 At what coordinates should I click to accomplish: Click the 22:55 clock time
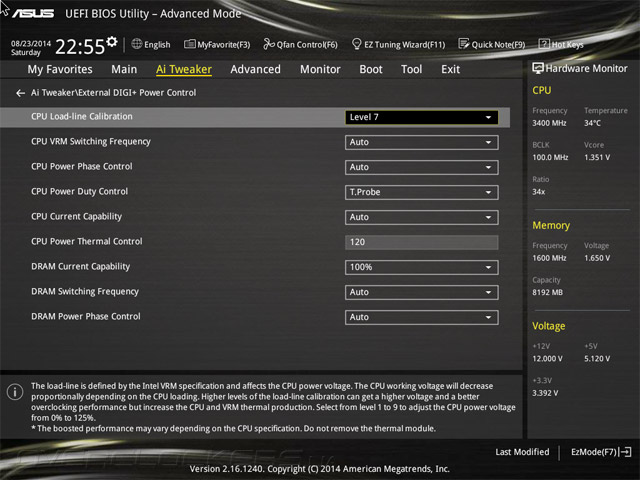click(80, 47)
